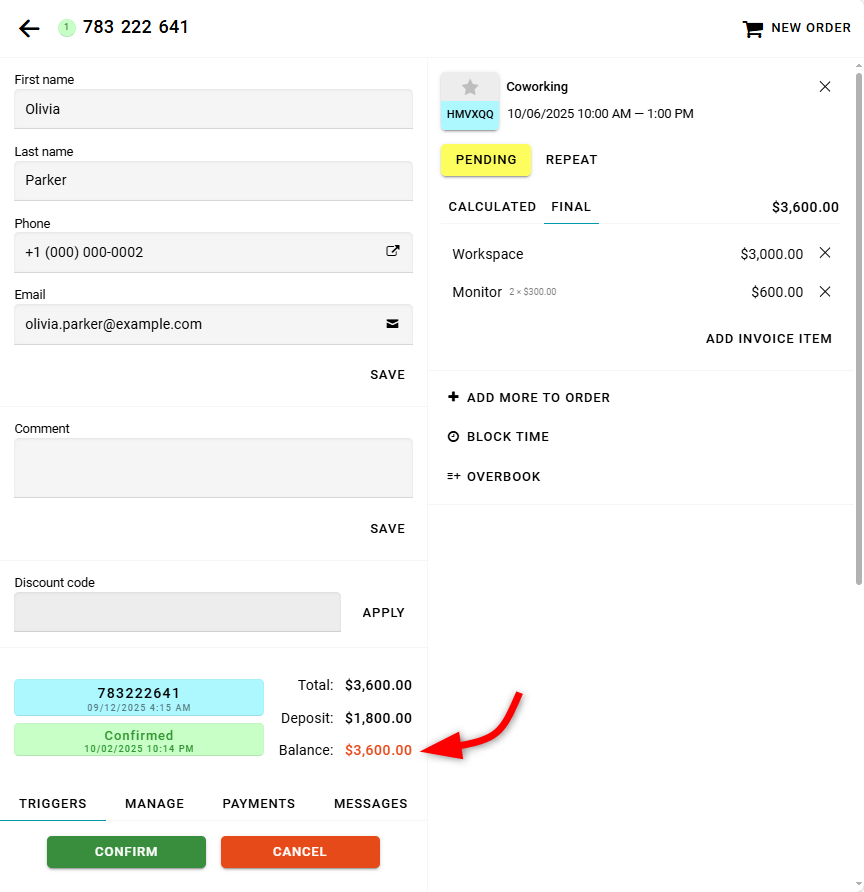864x892 pixels.
Task: Go back with the left arrow icon
Action: coord(29,28)
